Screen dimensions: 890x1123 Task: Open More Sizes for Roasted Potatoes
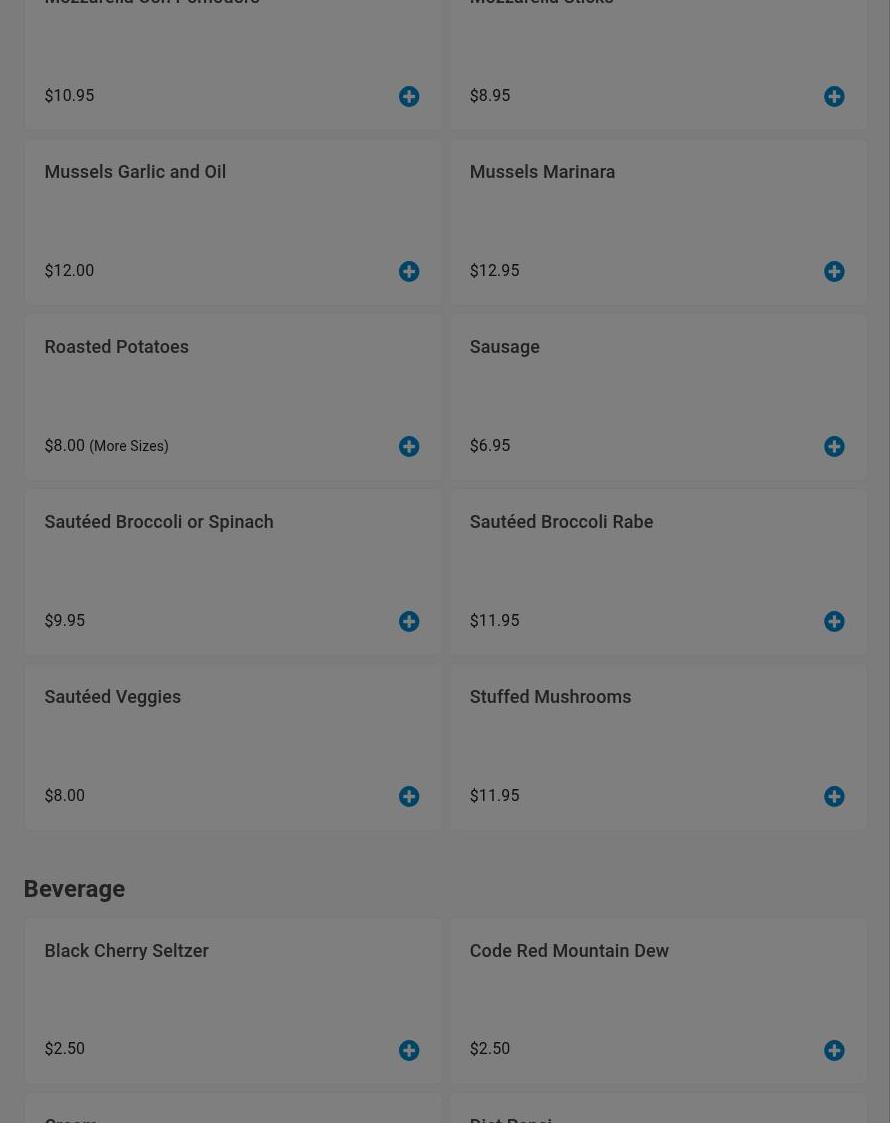click(x=129, y=446)
